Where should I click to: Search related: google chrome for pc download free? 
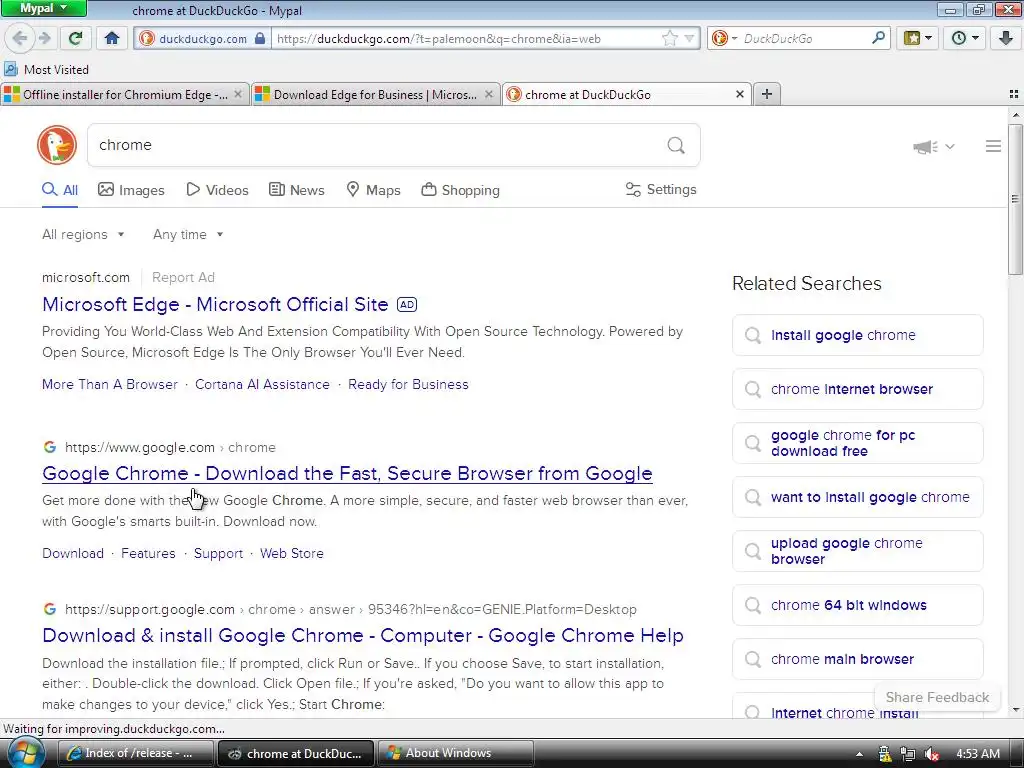tap(857, 443)
